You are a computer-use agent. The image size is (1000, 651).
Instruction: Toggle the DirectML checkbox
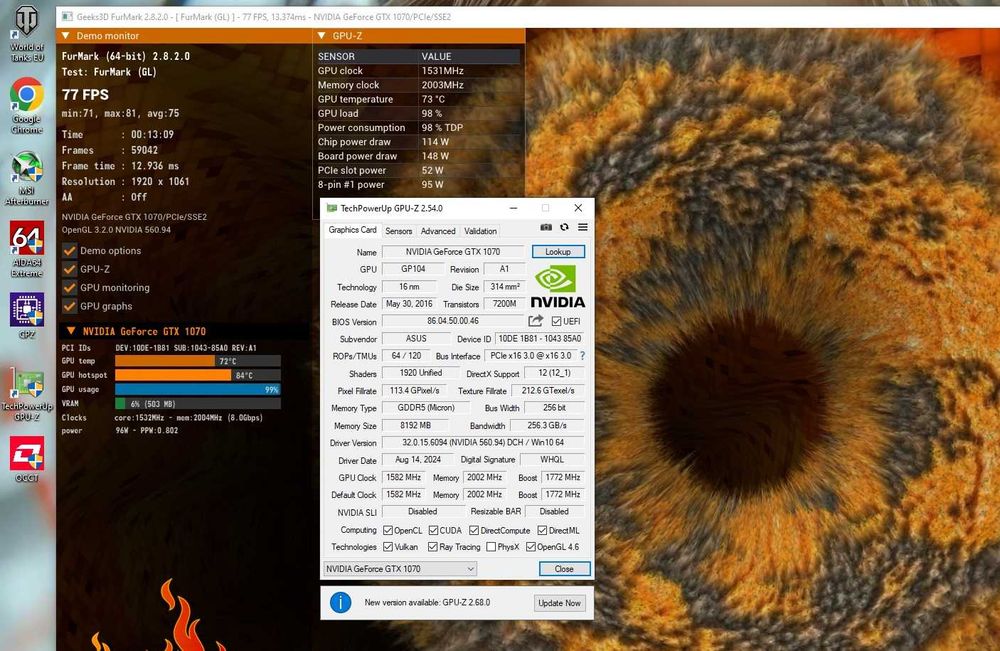pos(542,530)
